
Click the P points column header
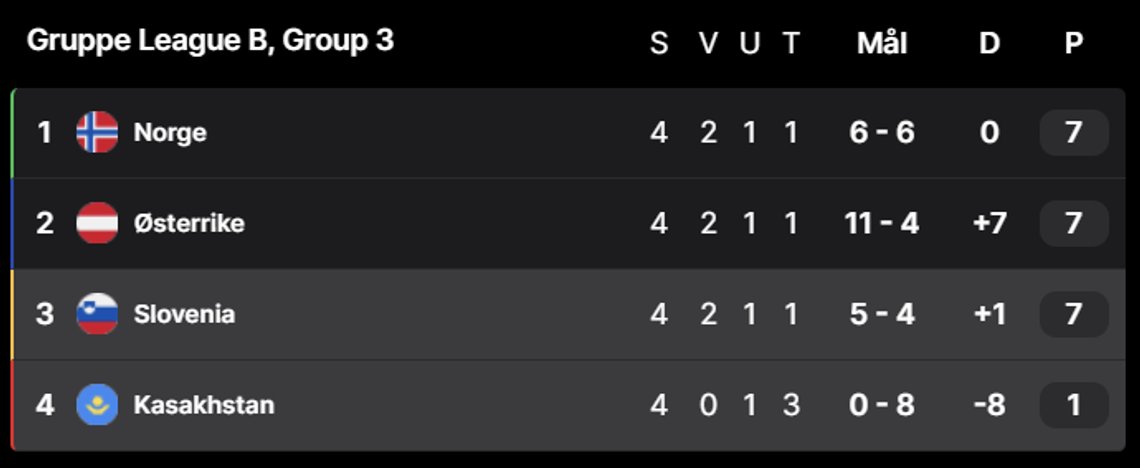(1074, 44)
